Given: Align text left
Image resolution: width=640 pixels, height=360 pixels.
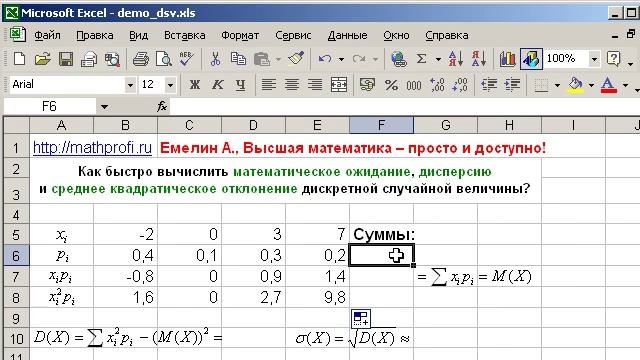Looking at the screenshot, I should coord(268,85).
